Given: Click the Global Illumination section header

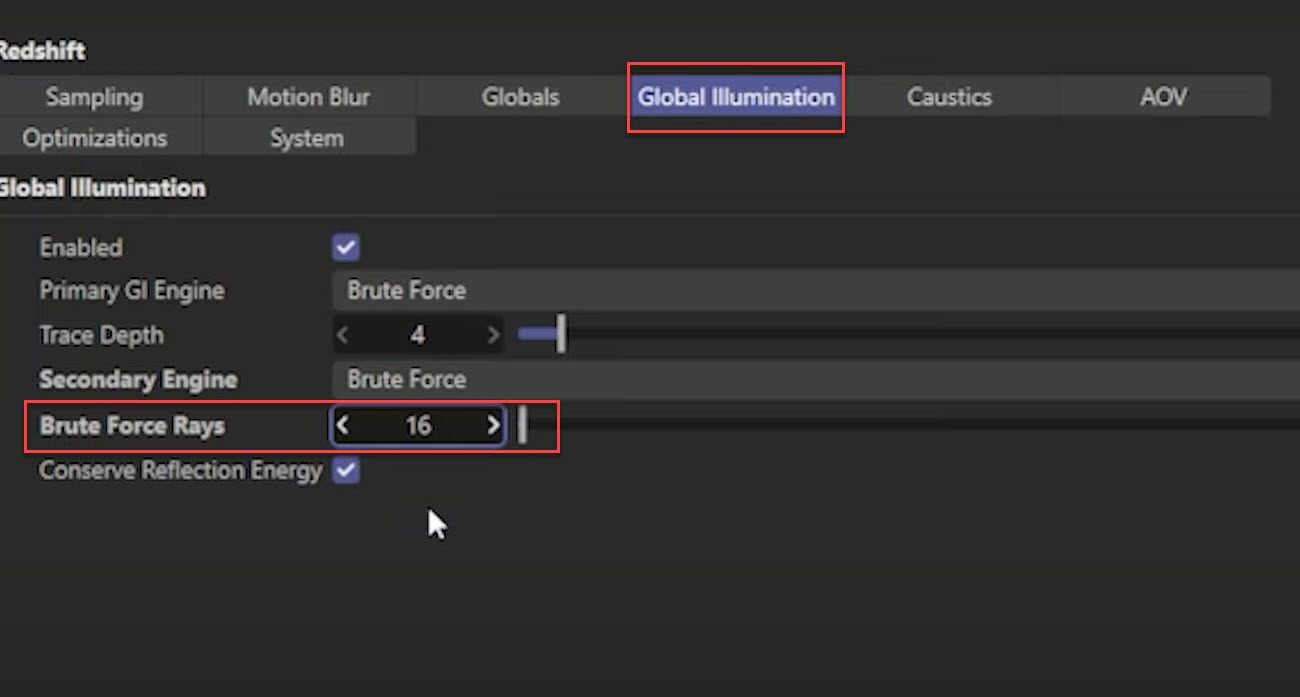Looking at the screenshot, I should 102,188.
